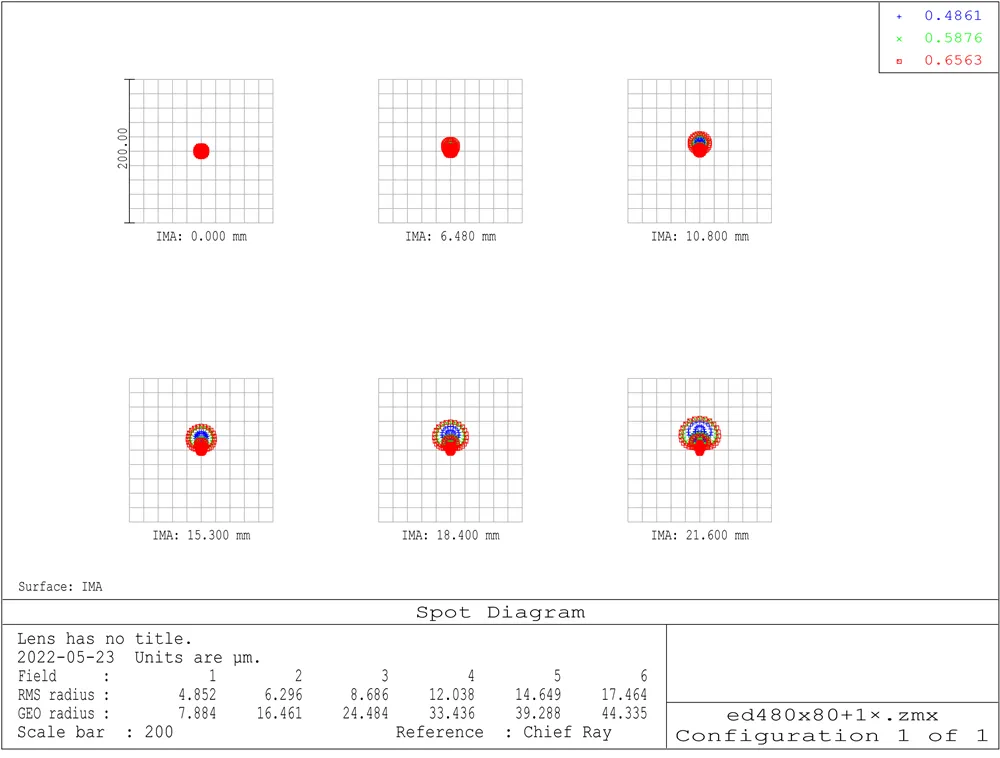This screenshot has height=758, width=1000.
Task: Select the spot plot at IMA 6.480 mm
Action: [450, 151]
